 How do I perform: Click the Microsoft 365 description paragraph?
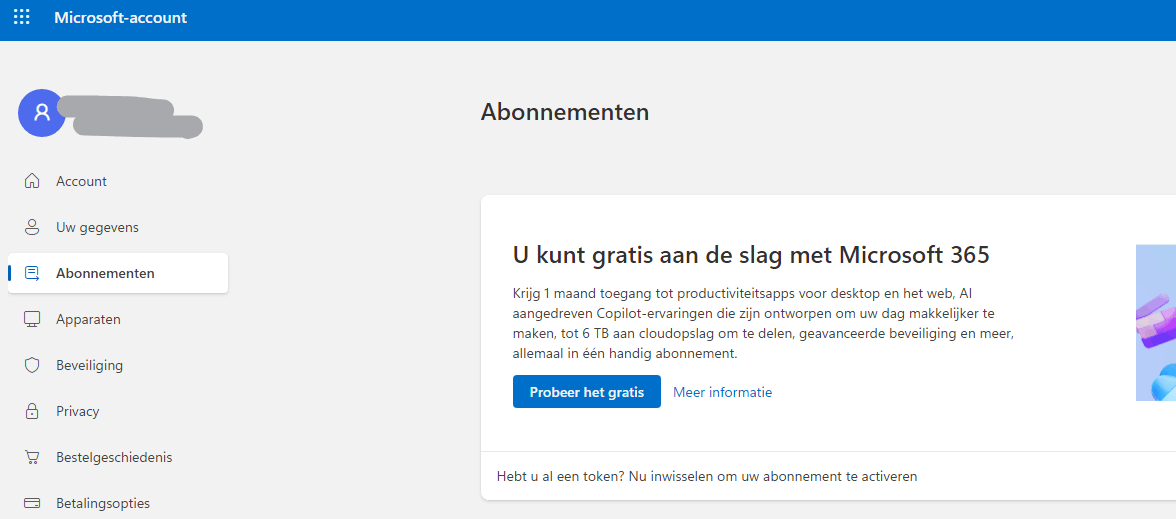point(765,322)
